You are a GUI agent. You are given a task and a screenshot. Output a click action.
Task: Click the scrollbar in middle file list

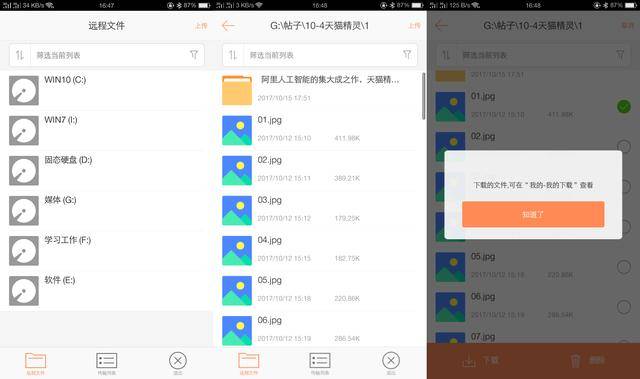click(424, 96)
